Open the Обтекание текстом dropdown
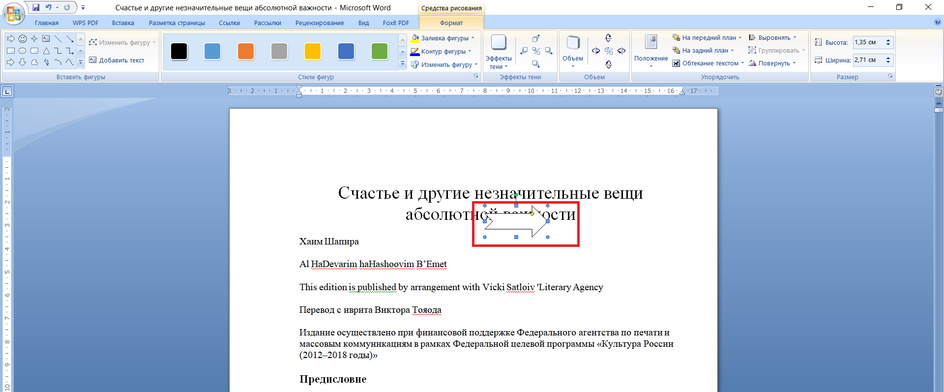This screenshot has width=944, height=392. (709, 63)
